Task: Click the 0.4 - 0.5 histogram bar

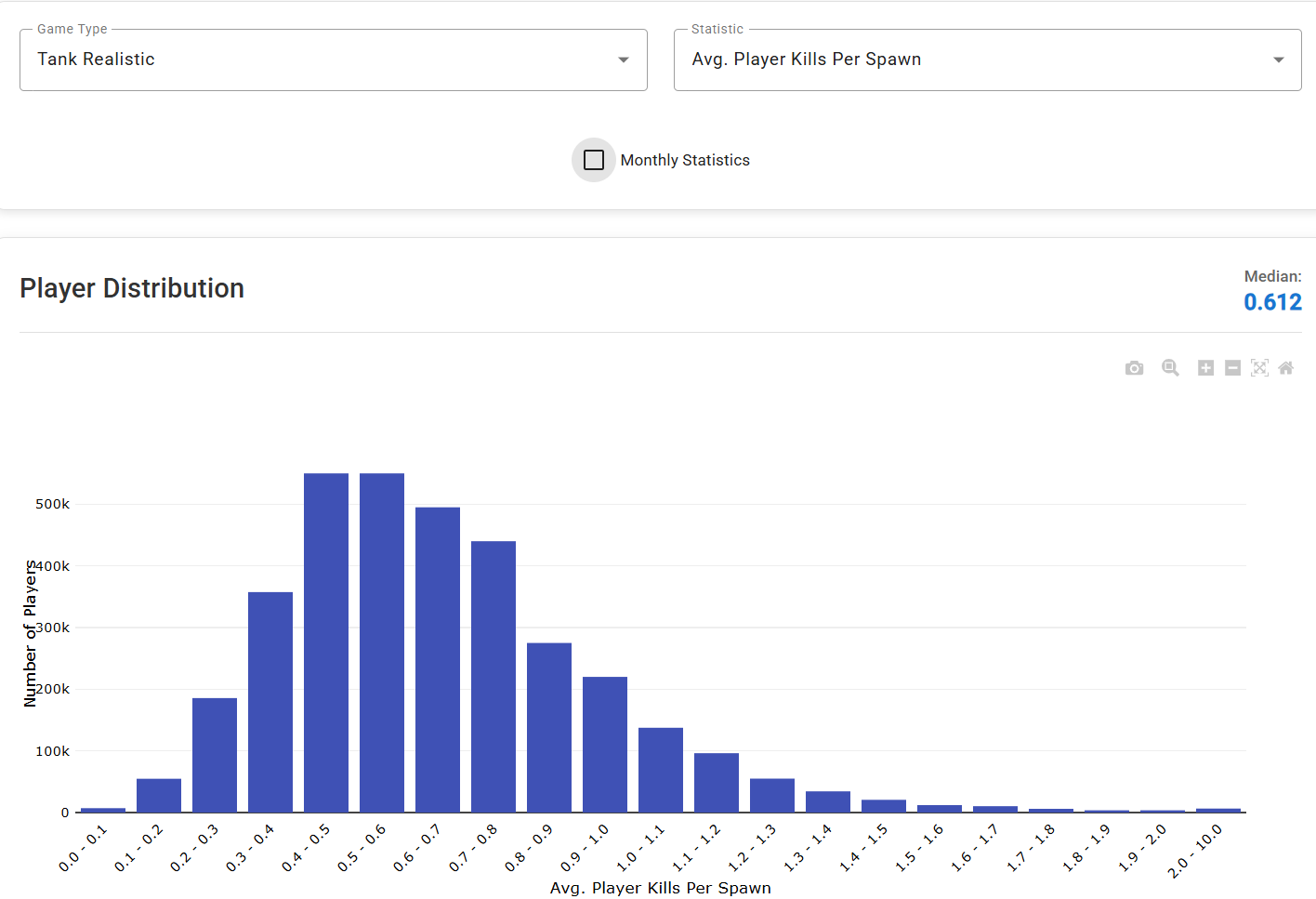Action: 326,642
